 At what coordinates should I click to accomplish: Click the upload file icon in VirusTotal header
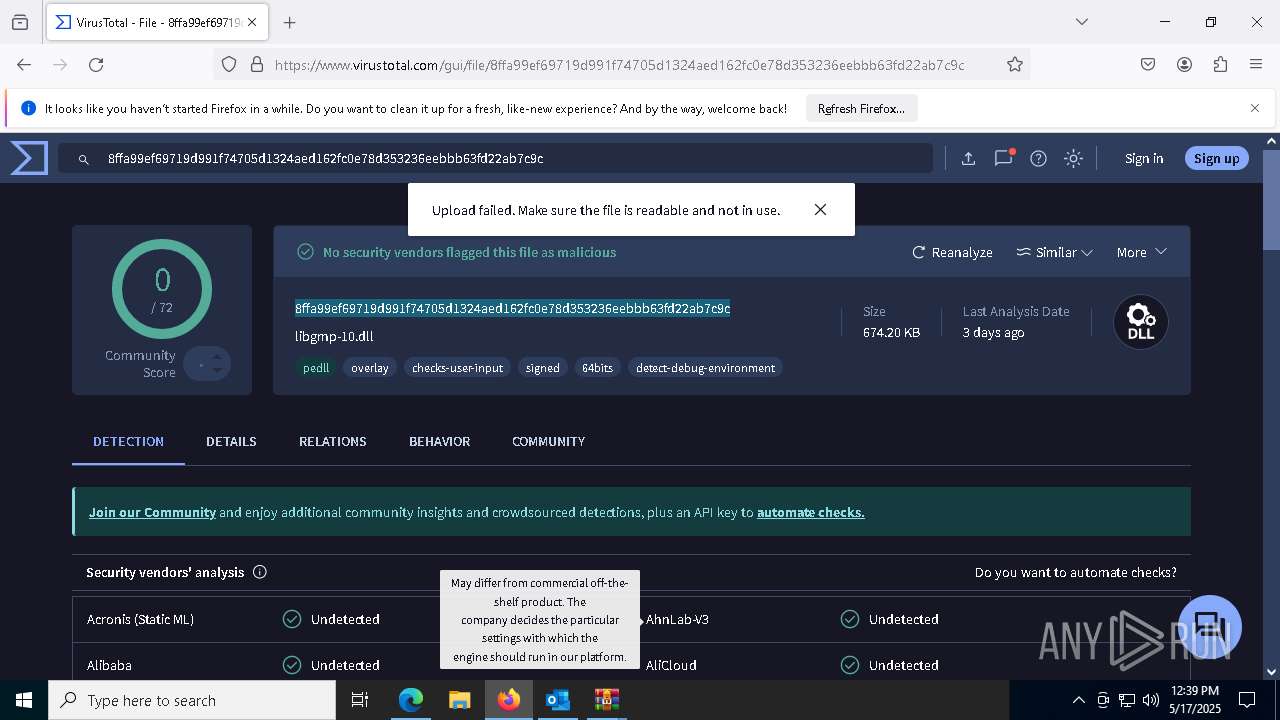point(968,158)
